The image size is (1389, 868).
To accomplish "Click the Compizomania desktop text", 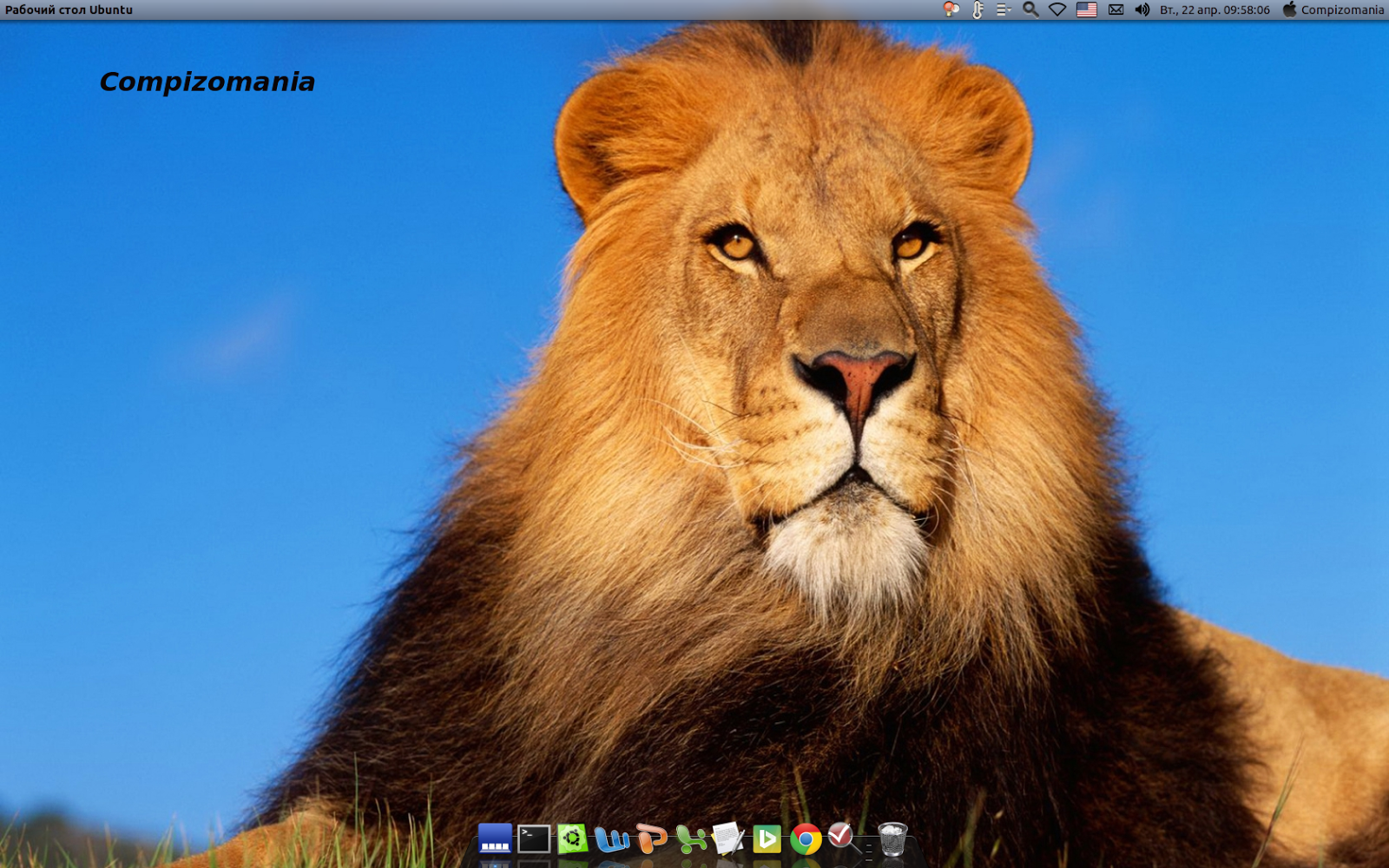I will pyautogui.click(x=207, y=82).
